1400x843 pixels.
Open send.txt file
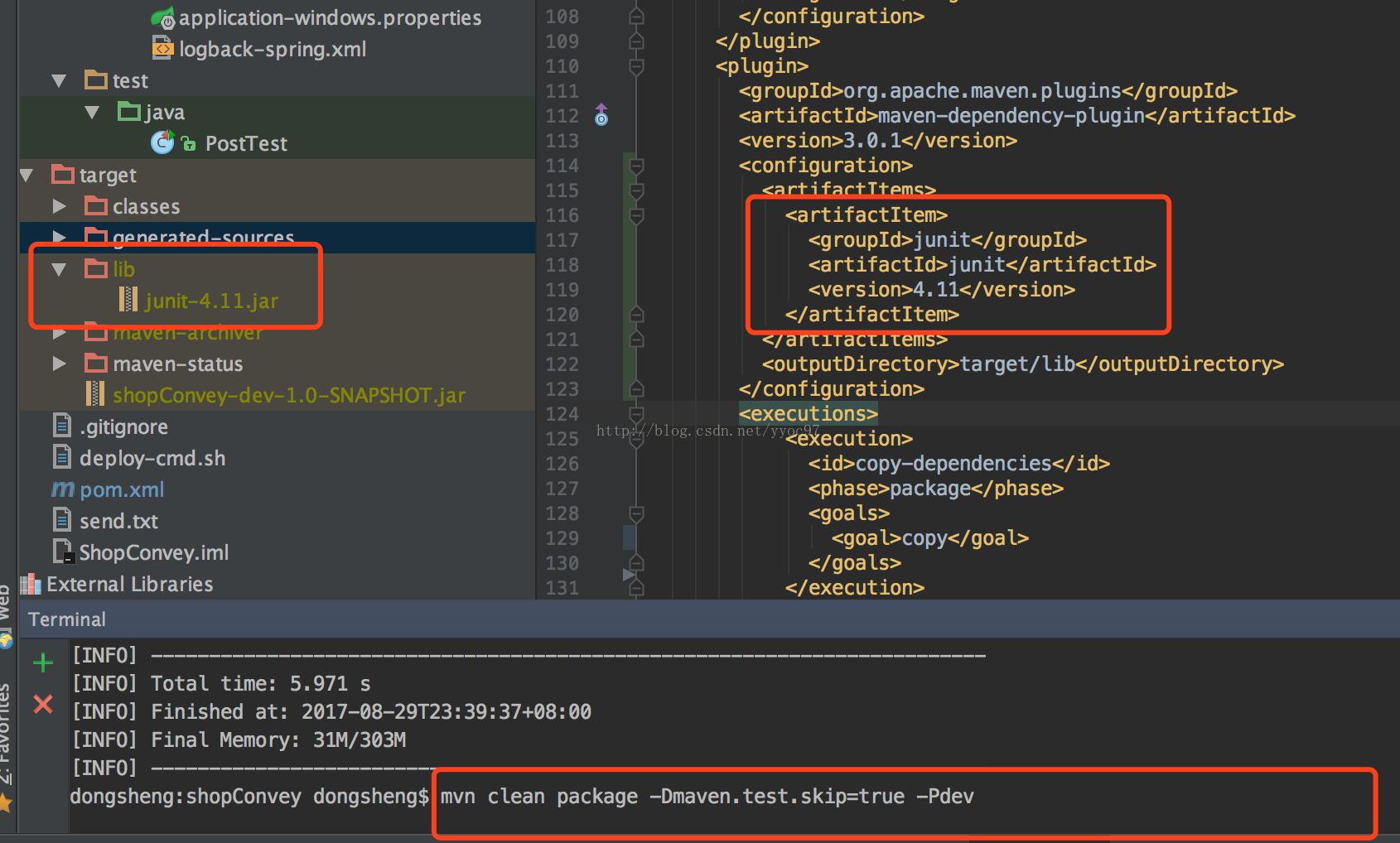click(x=118, y=522)
